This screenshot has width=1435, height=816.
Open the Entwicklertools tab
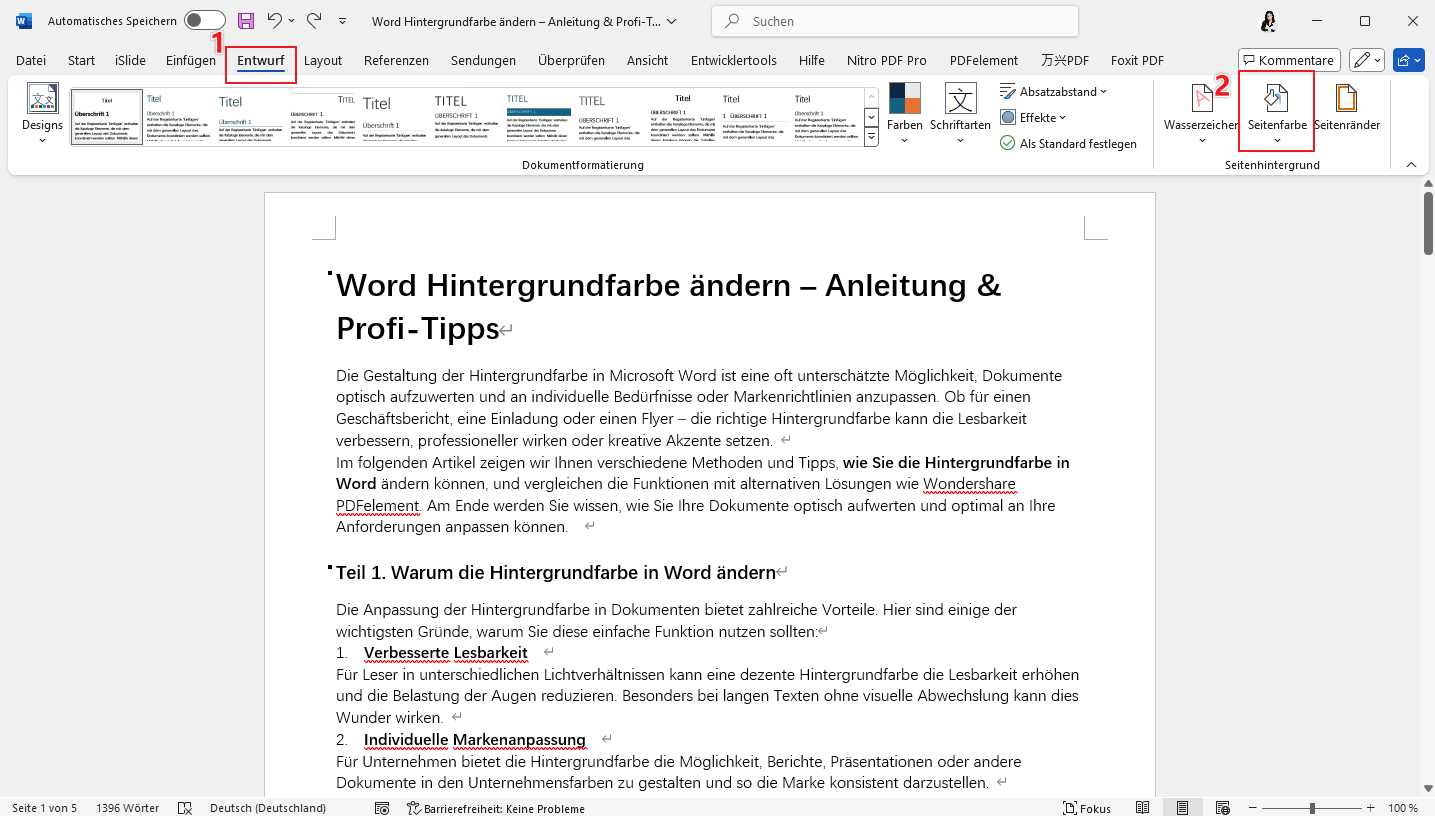click(x=733, y=60)
